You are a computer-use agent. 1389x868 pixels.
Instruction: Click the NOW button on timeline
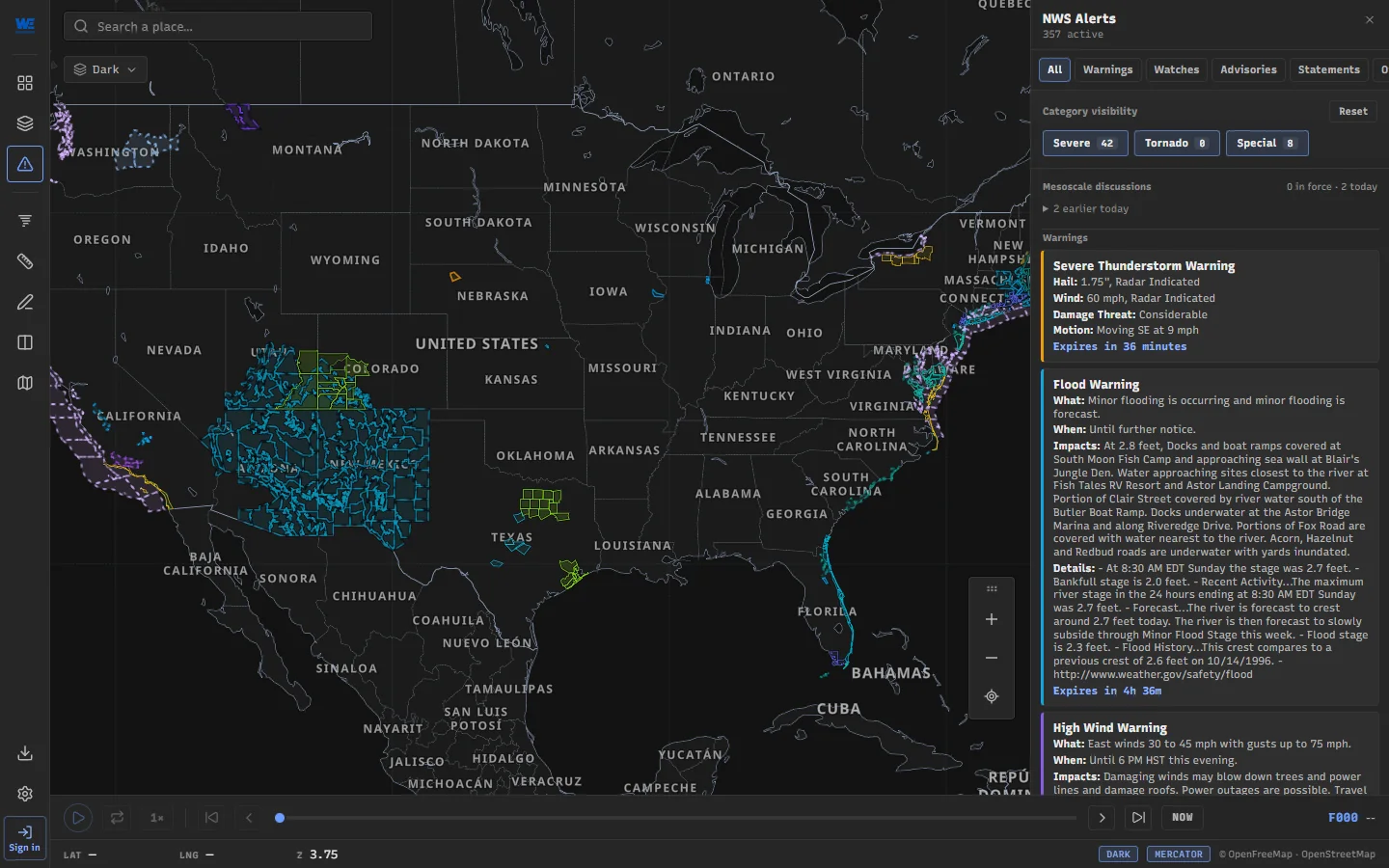click(1183, 818)
